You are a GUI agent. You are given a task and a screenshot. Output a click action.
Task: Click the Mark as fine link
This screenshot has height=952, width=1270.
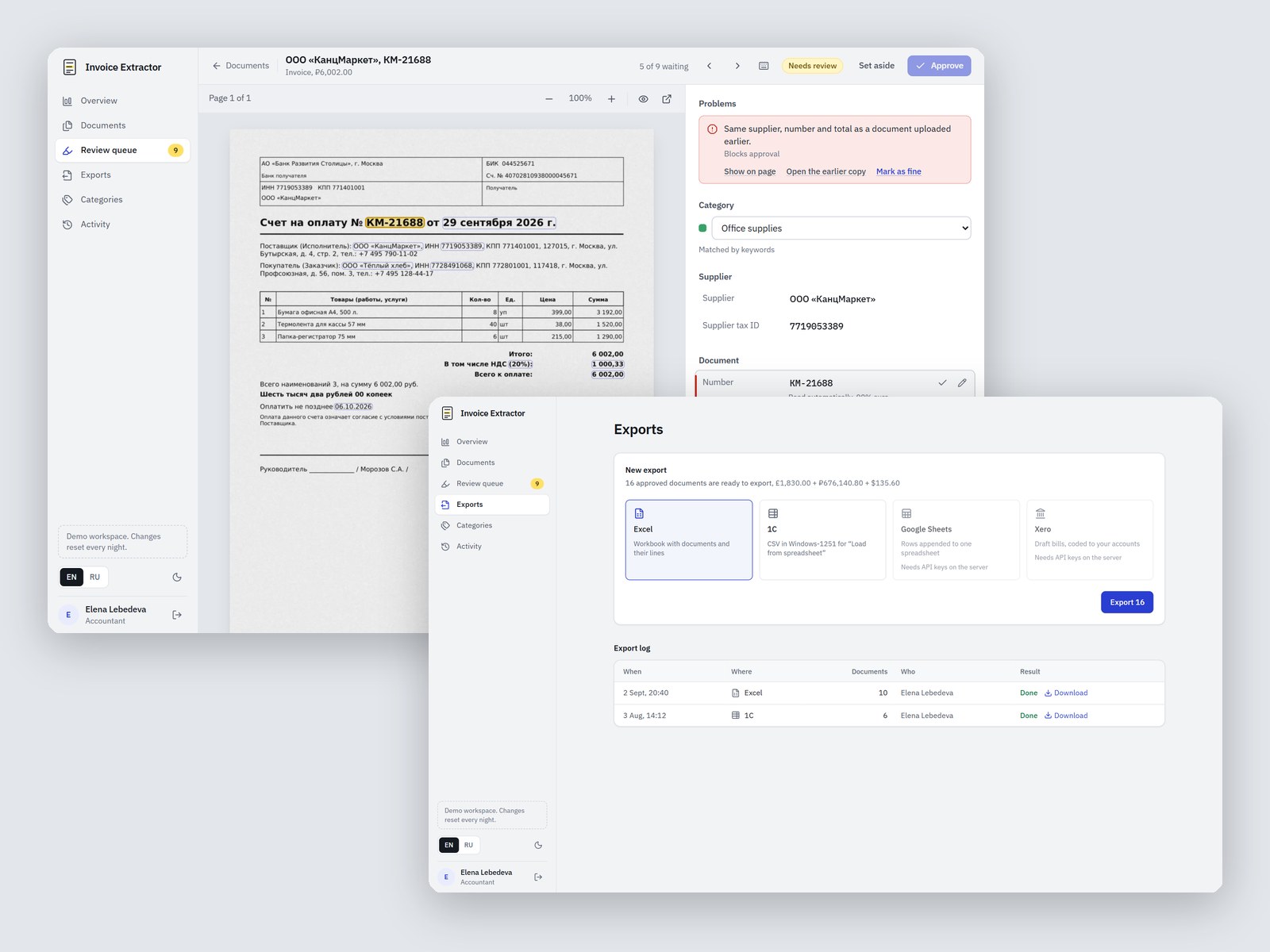899,171
